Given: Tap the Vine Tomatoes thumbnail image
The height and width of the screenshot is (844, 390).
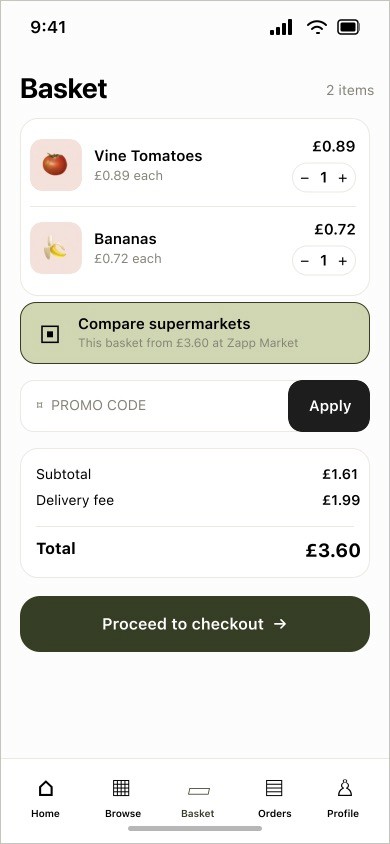Looking at the screenshot, I should 56,165.
